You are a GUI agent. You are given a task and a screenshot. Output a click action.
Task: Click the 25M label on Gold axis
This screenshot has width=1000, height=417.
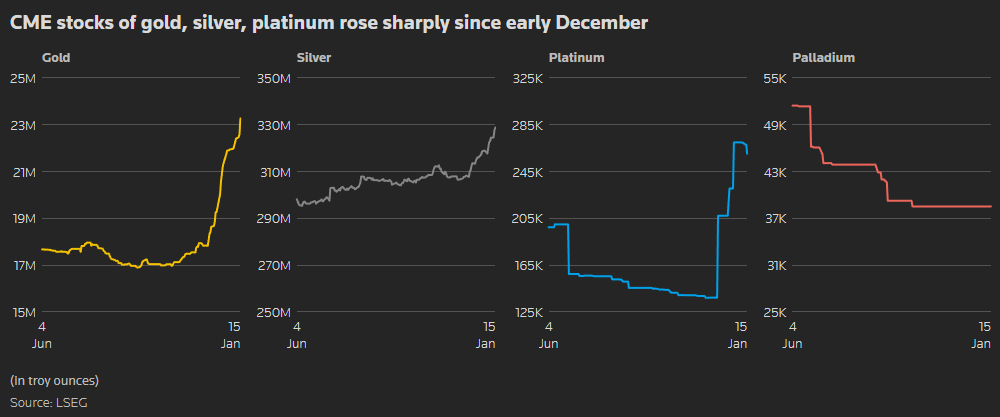23,78
